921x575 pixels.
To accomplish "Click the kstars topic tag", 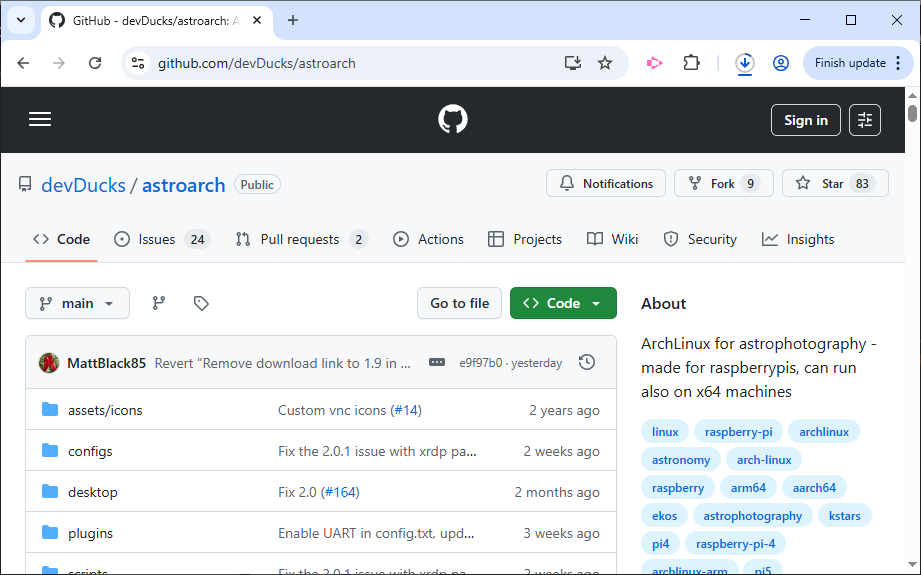I will click(845, 516).
